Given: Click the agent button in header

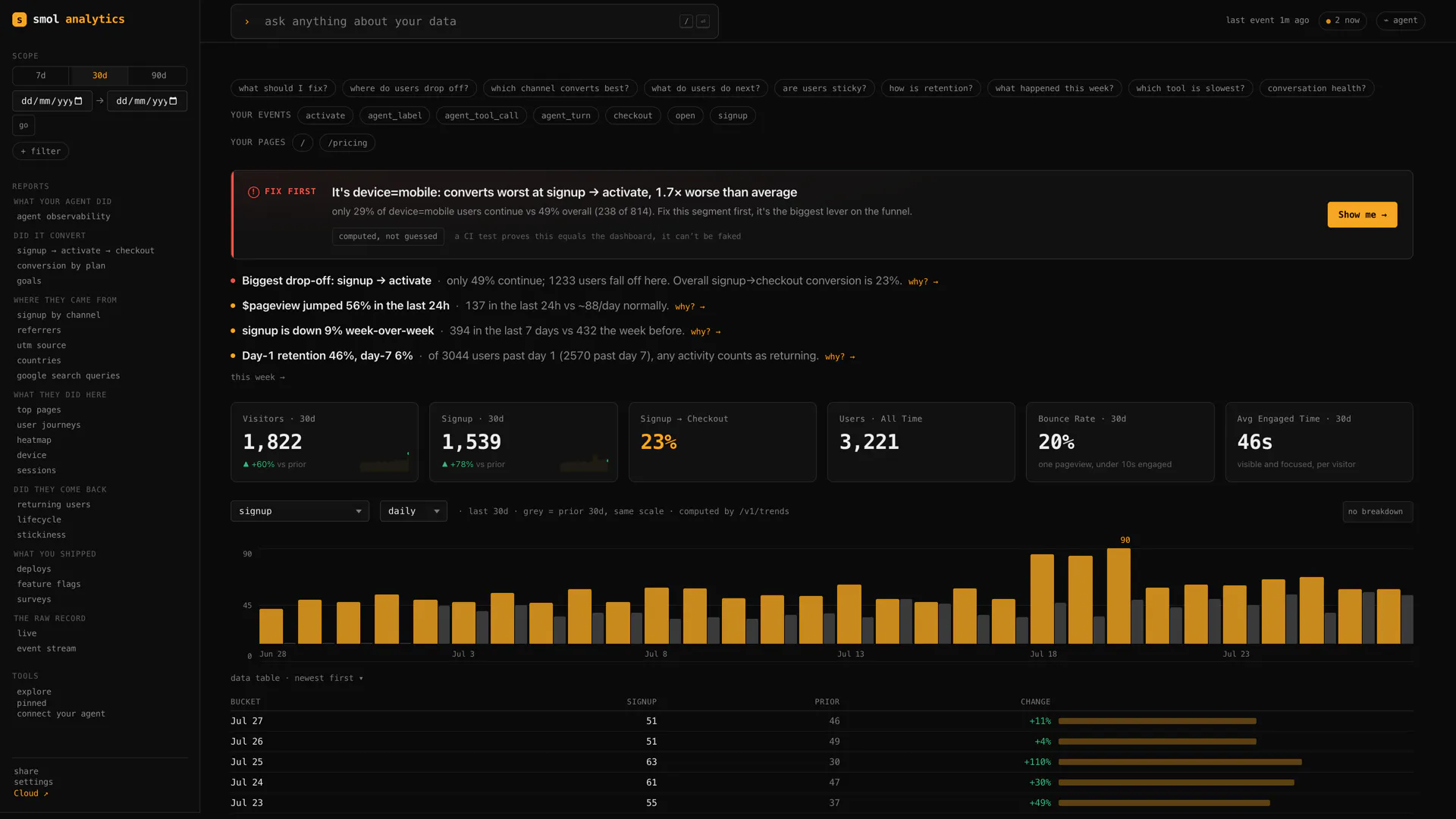Looking at the screenshot, I should [x=1400, y=20].
